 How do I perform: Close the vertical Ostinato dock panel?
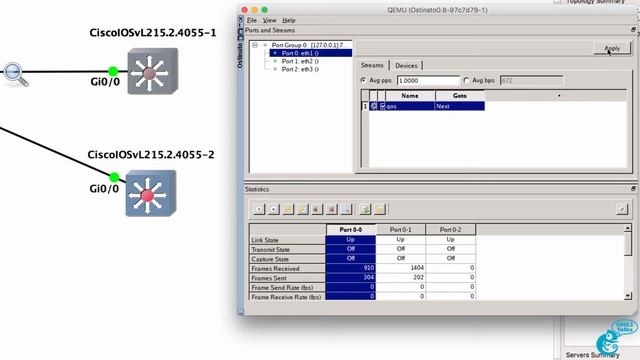tap(240, 19)
